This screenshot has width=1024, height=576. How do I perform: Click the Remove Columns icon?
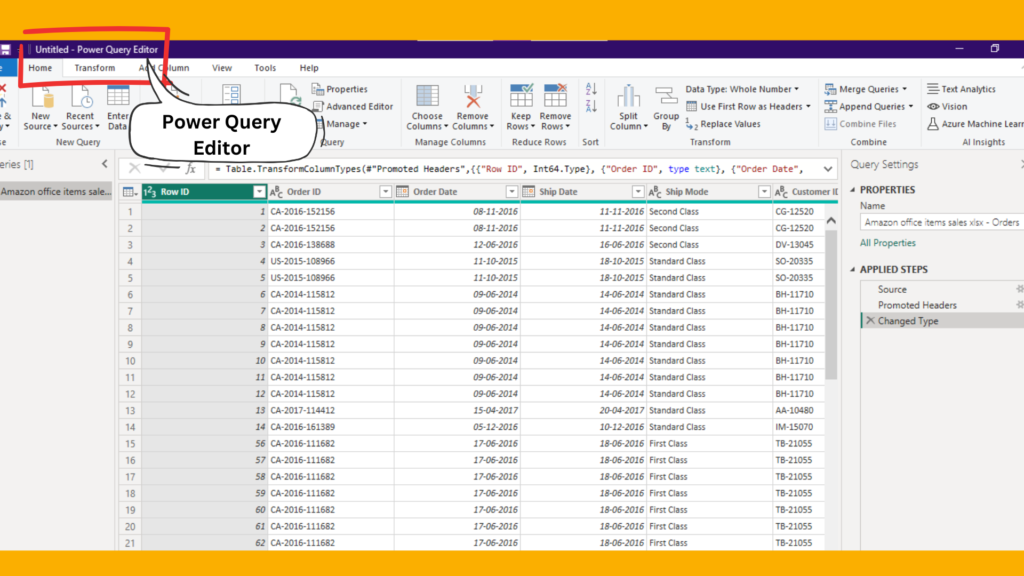pos(473,108)
